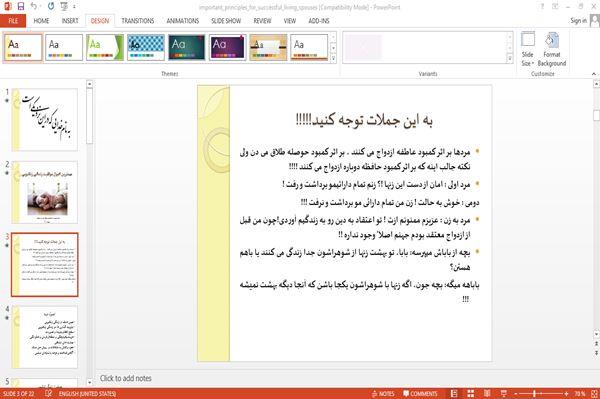
Task: Switch to Slide Sorter view icon
Action: click(471, 394)
